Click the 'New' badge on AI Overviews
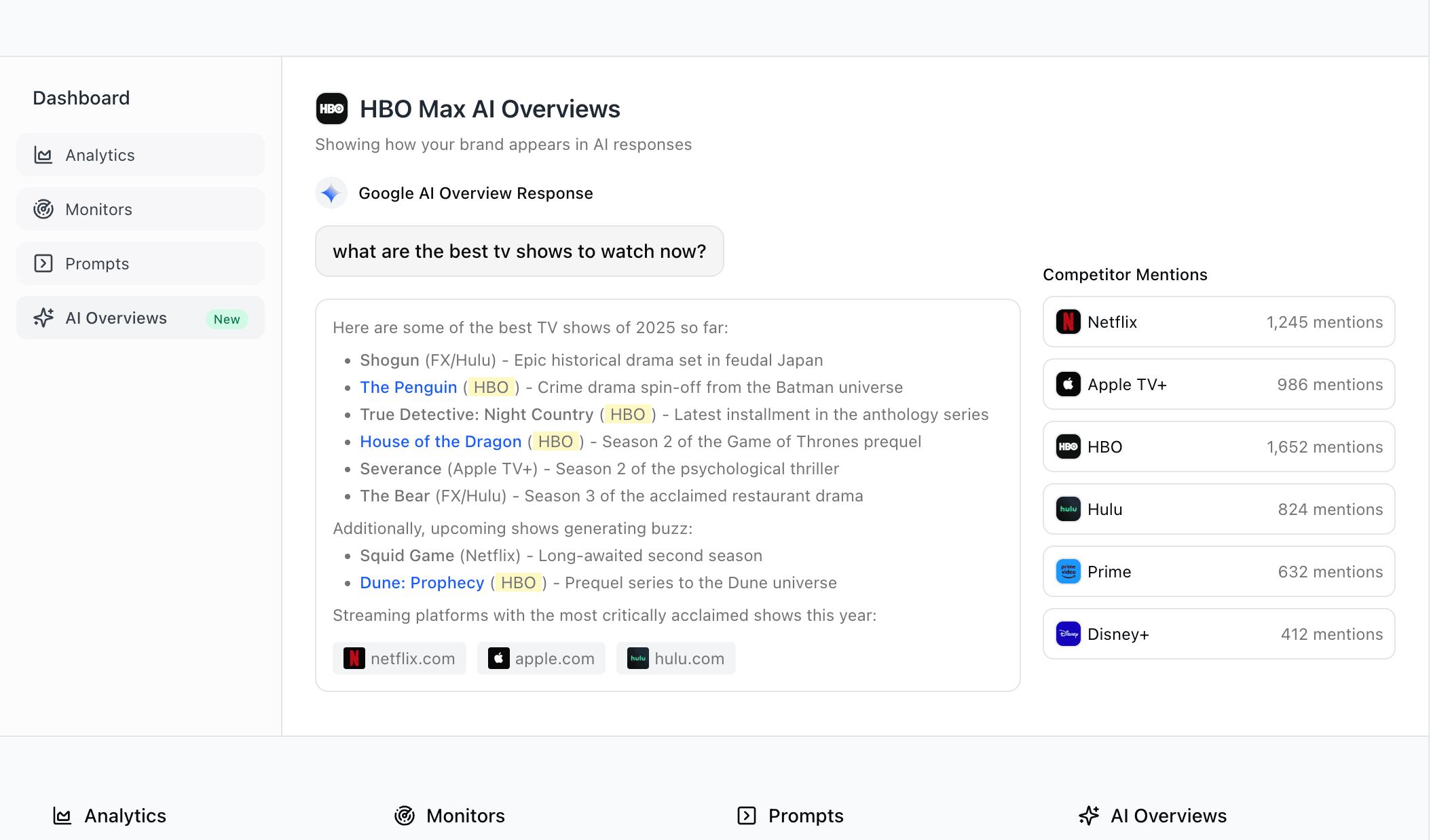Screen dimensions: 1431x840 pos(227,319)
